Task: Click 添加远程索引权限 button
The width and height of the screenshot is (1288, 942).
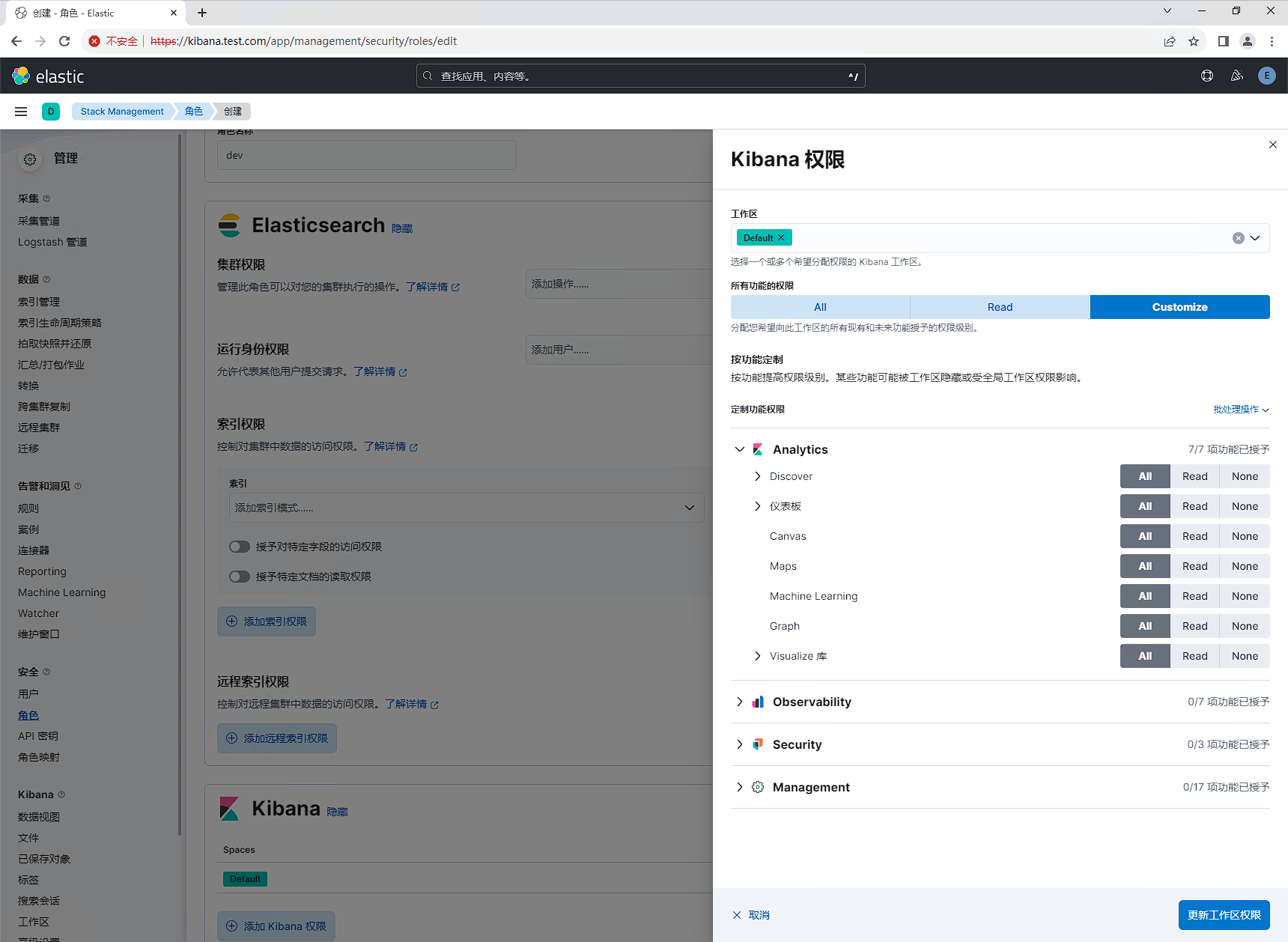Action: click(277, 738)
